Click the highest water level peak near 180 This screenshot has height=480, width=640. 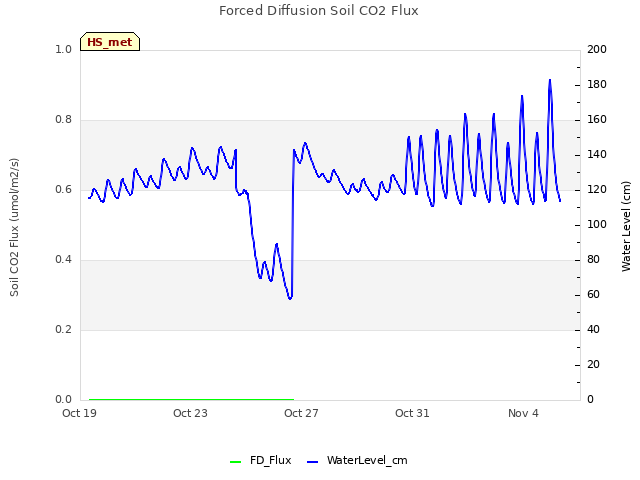click(x=550, y=80)
